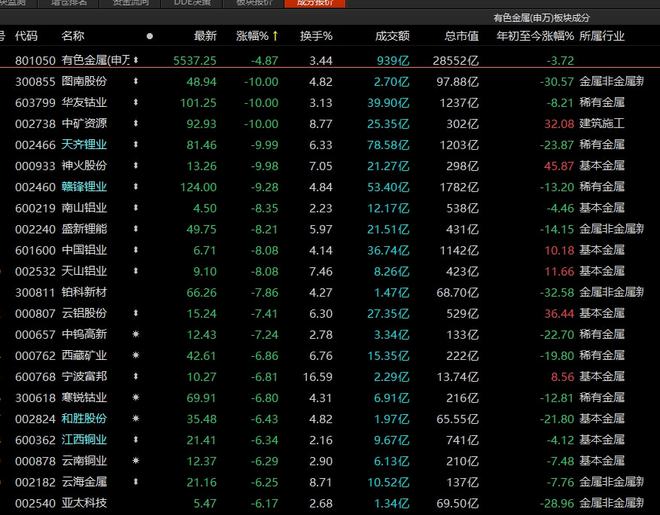660x515 pixels.
Task: Click the marker icon beside 云铝股份
Action: [136, 313]
